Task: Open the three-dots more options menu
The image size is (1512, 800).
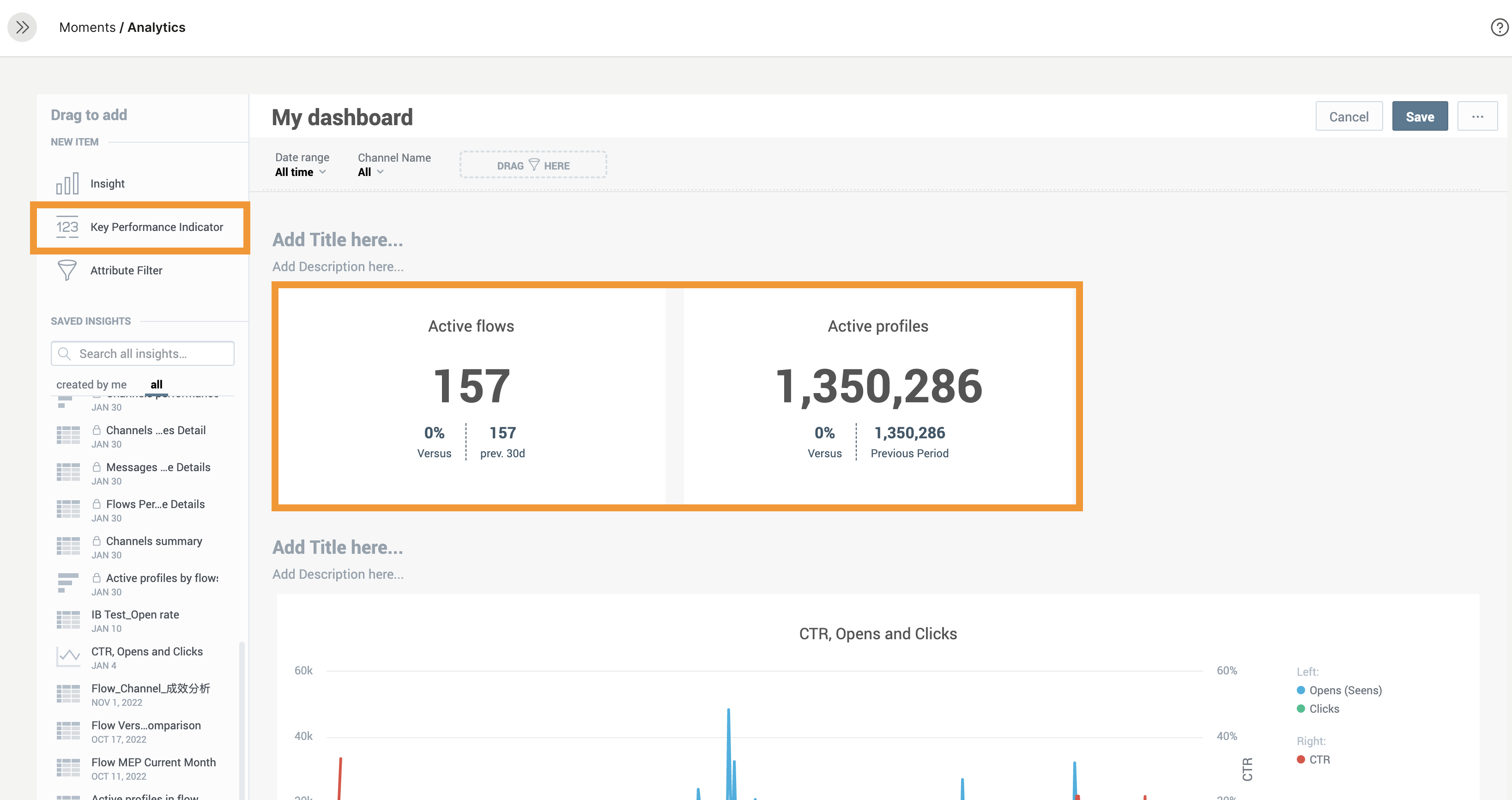Action: (1477, 117)
